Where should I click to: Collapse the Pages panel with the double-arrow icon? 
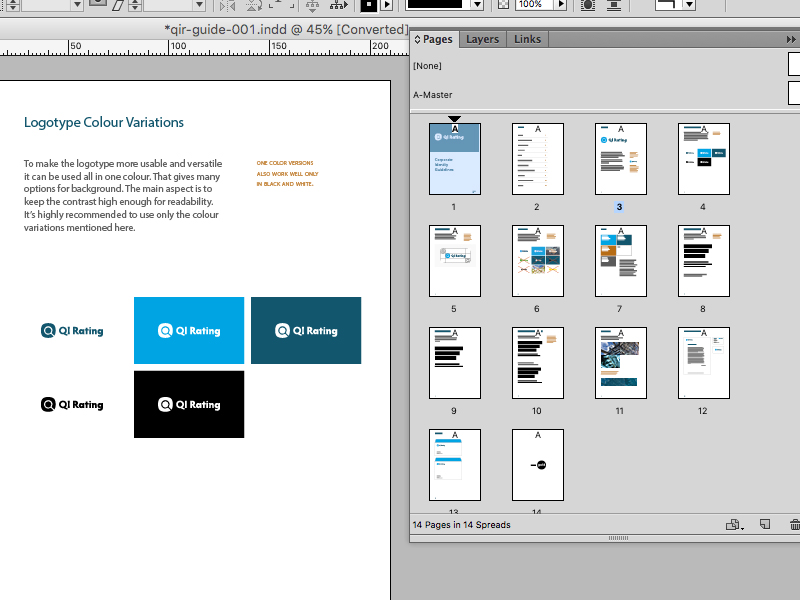(x=791, y=39)
